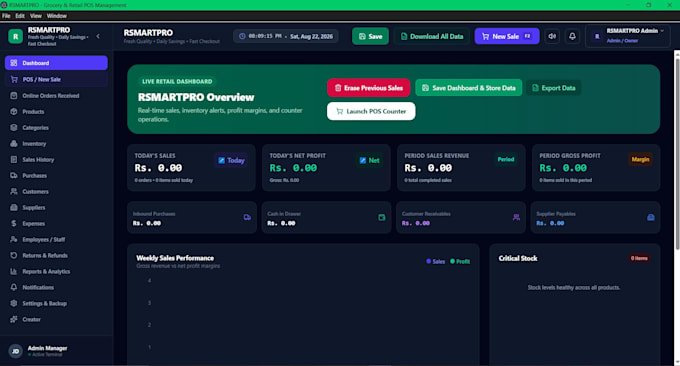Open the header notification bell
This screenshot has height=366, width=680.
(572, 36)
